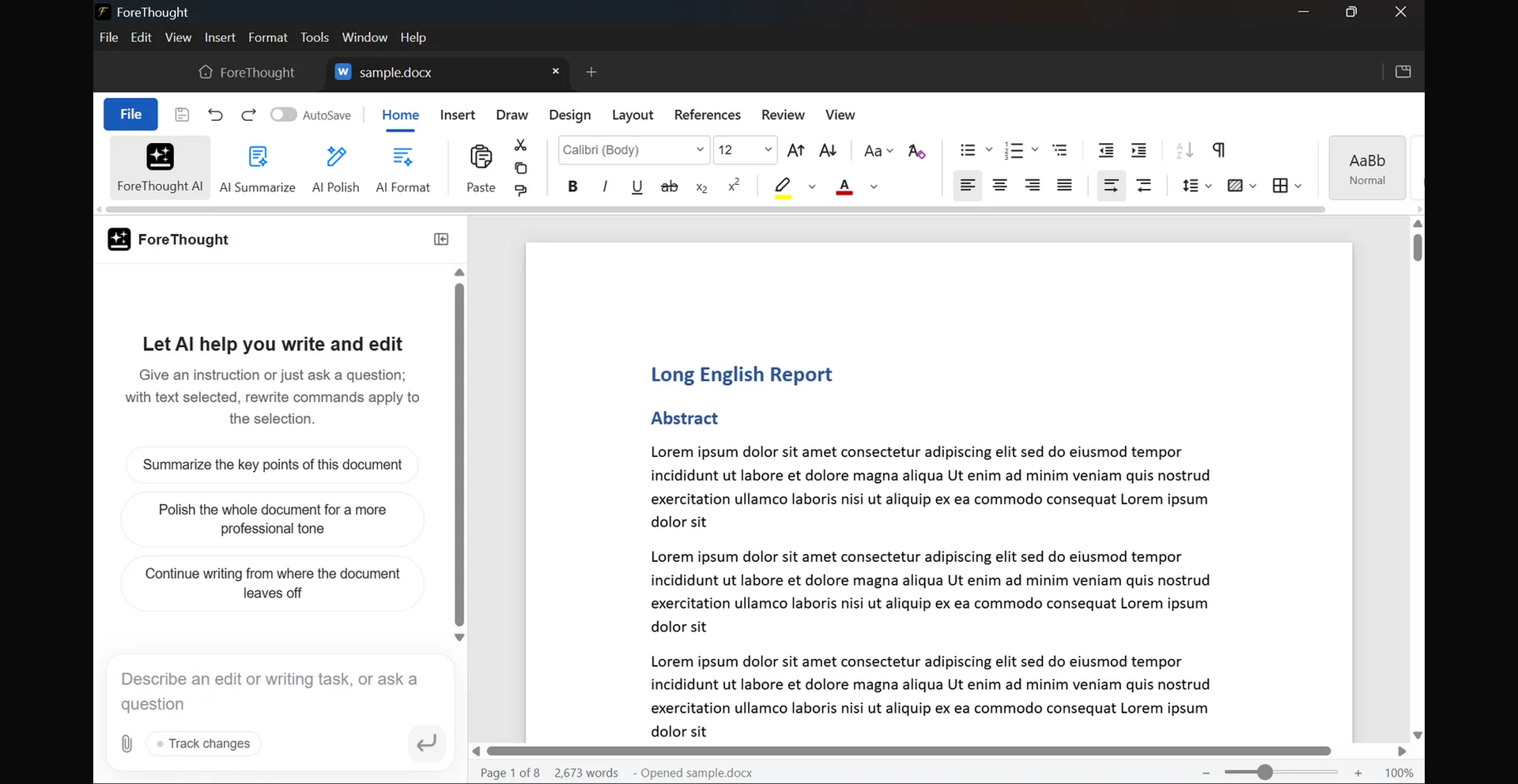Toggle the AutoSave switch

(x=283, y=115)
